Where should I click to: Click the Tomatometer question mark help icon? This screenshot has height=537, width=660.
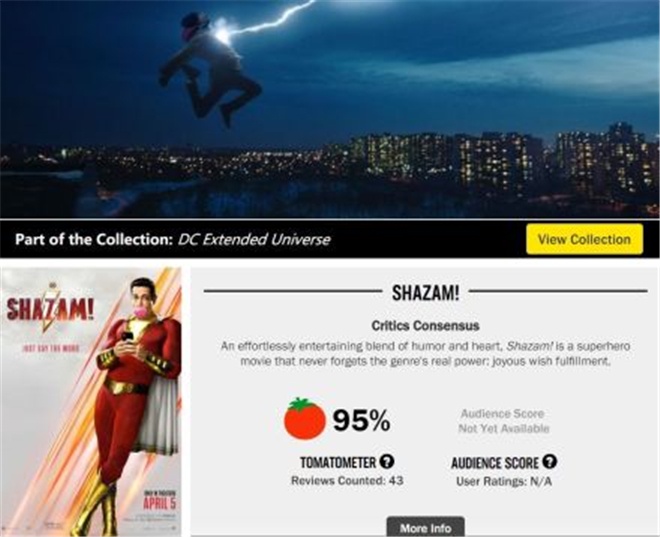tap(387, 462)
